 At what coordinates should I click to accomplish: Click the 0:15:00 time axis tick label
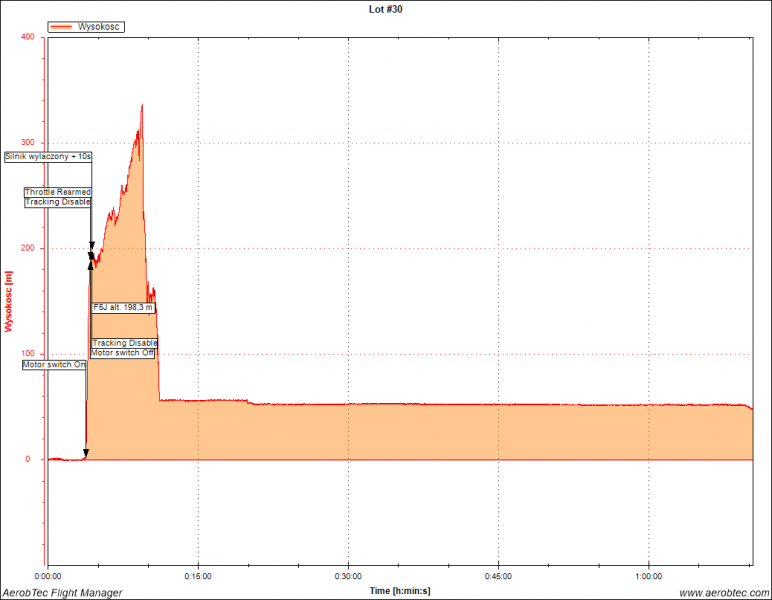198,577
